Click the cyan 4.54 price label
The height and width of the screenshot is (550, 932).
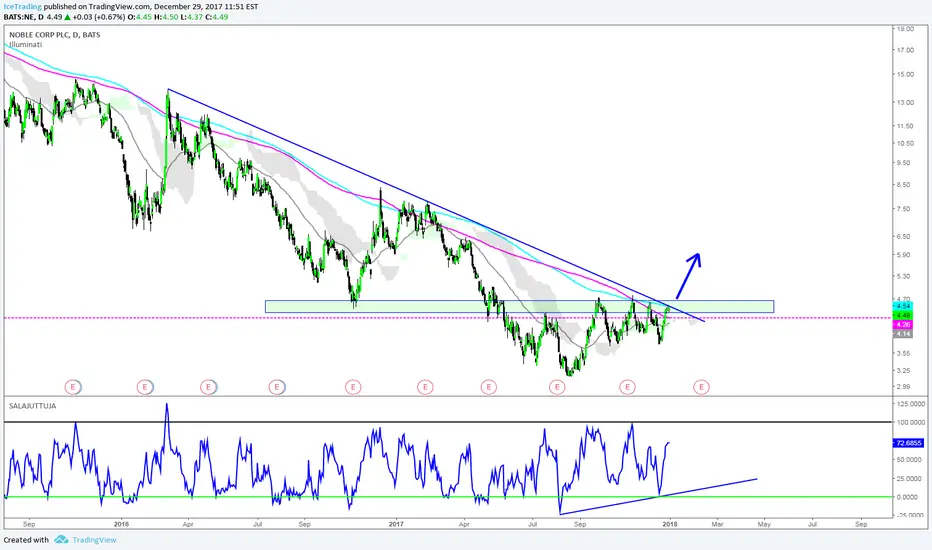tap(903, 306)
